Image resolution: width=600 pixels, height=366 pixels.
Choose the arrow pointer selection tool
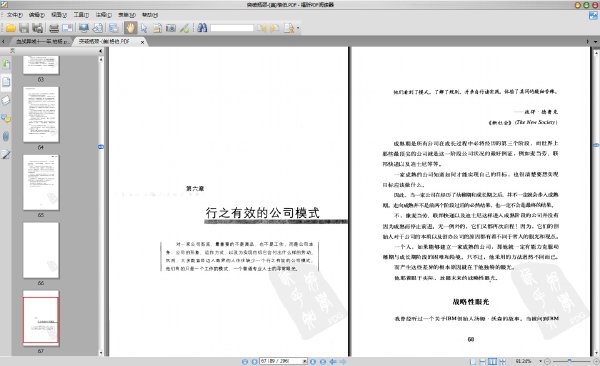pos(144,28)
